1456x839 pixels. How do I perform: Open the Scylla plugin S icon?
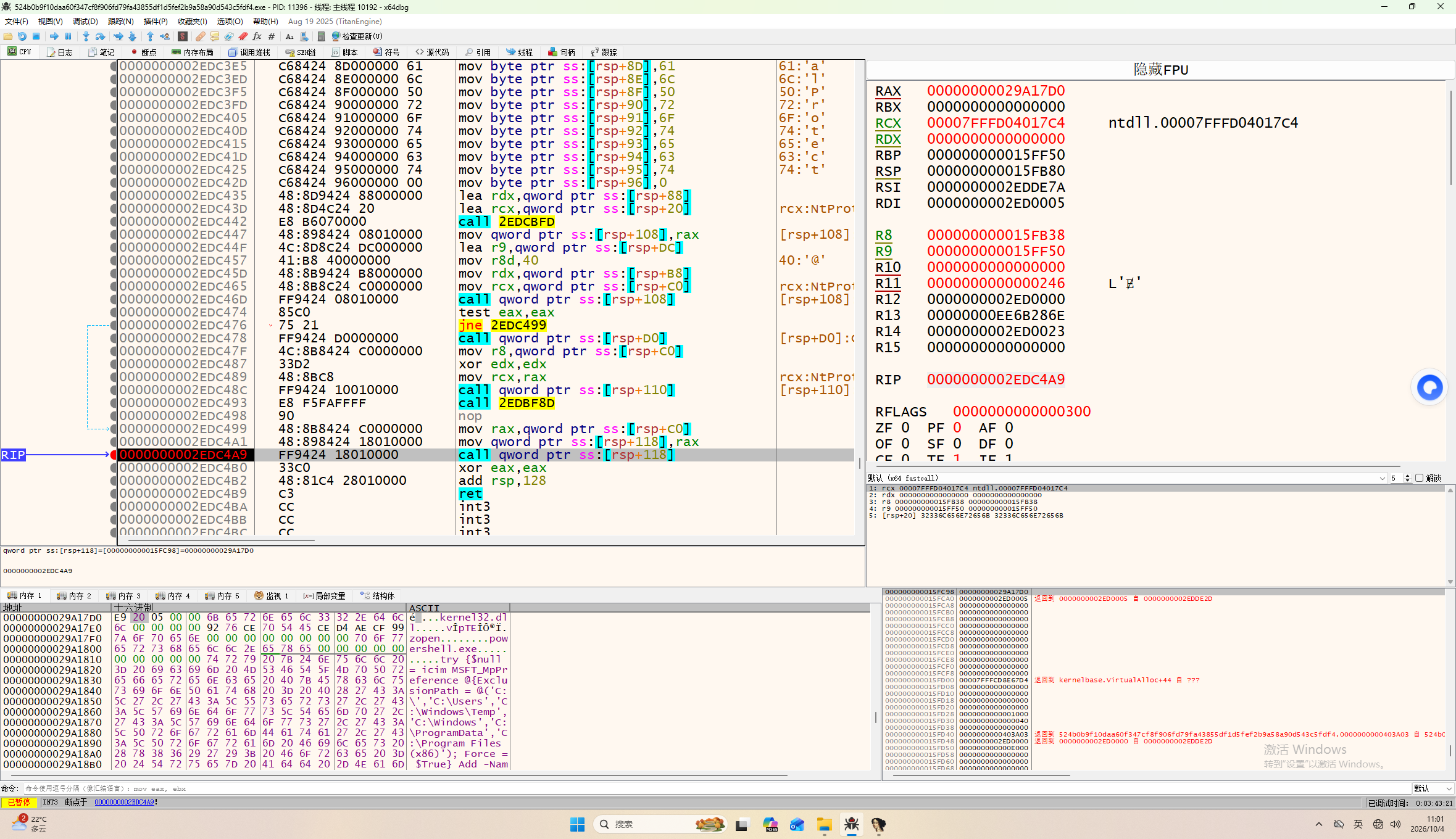coord(183,36)
